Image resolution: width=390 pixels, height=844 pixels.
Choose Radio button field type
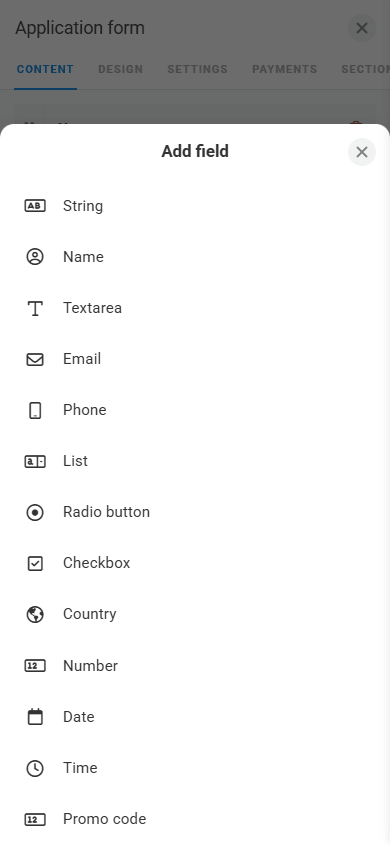coord(195,512)
